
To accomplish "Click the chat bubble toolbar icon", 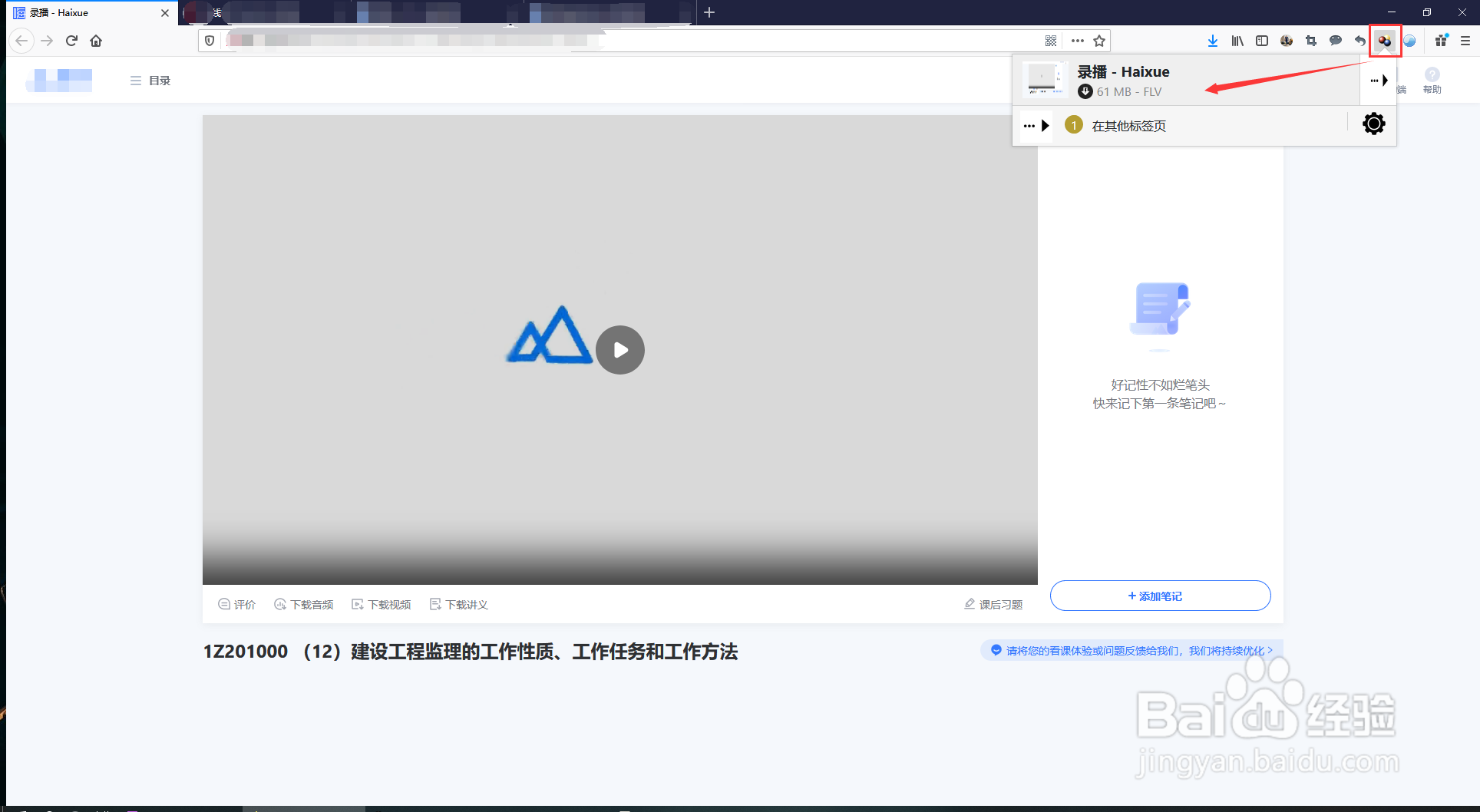I will coord(1336,41).
